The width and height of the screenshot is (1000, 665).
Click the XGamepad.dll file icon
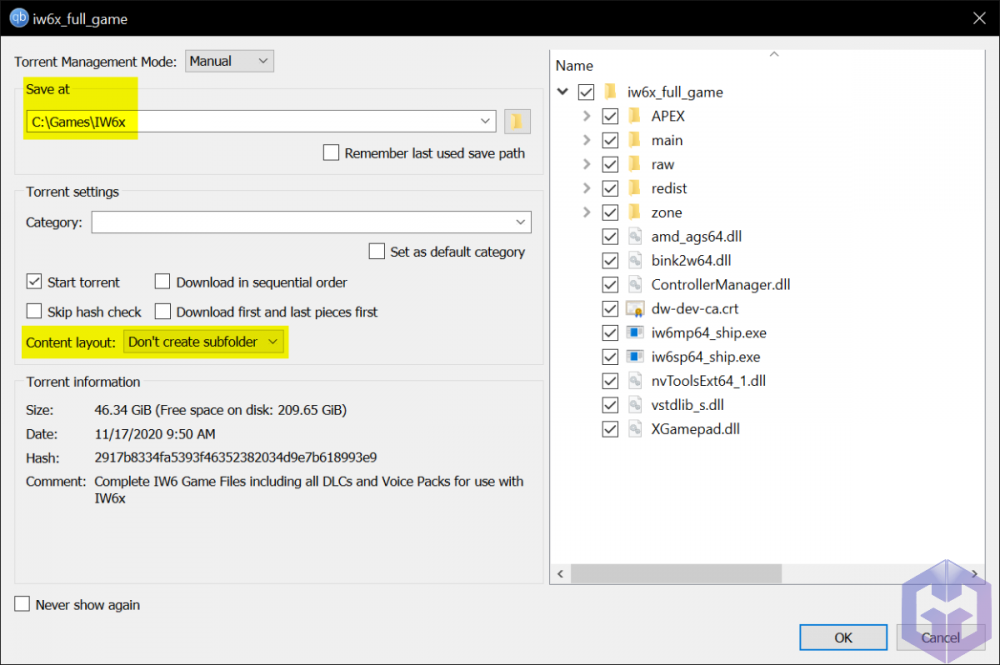635,429
